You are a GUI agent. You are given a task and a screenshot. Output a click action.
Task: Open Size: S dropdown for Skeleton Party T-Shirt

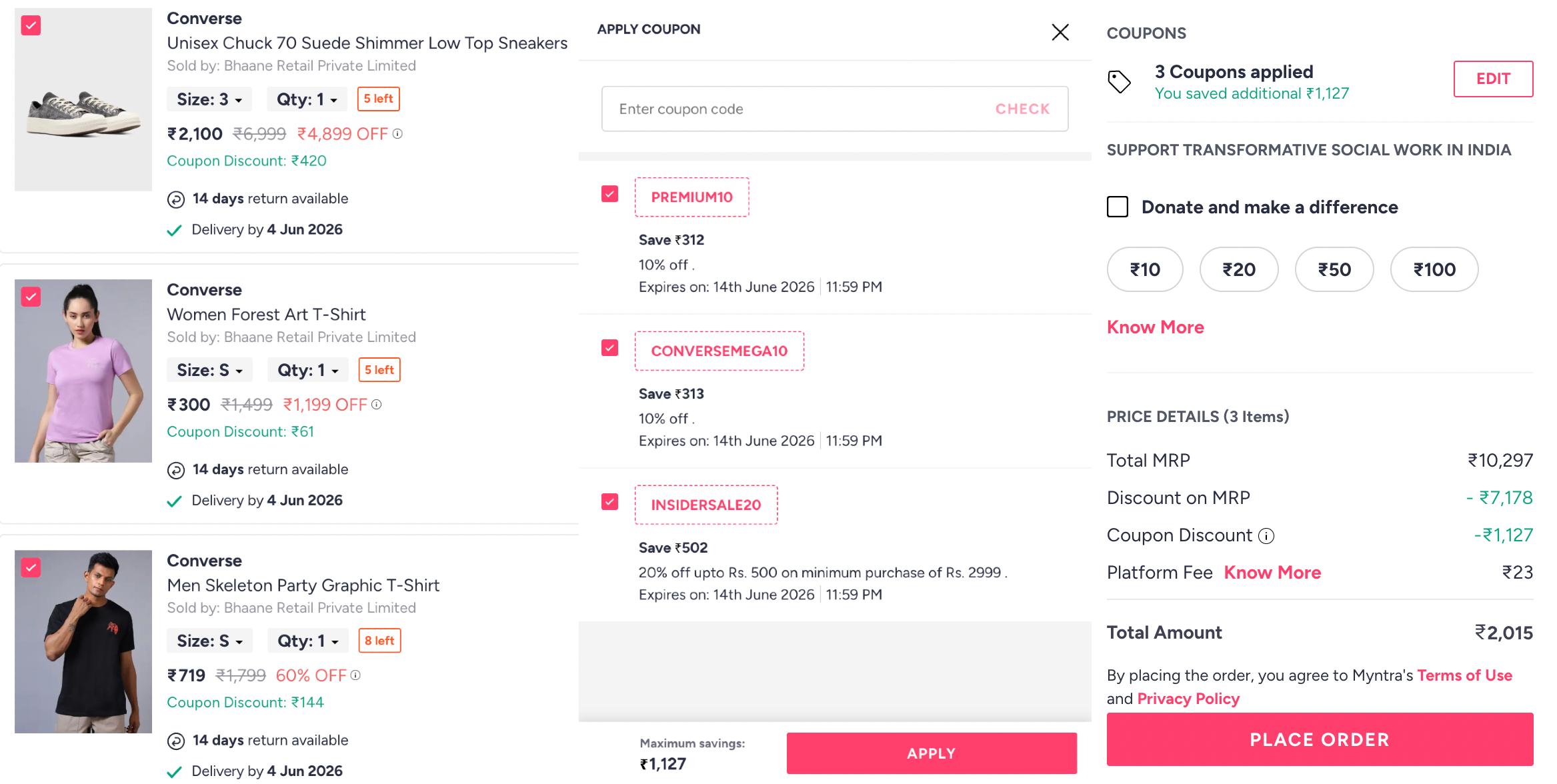[209, 641]
